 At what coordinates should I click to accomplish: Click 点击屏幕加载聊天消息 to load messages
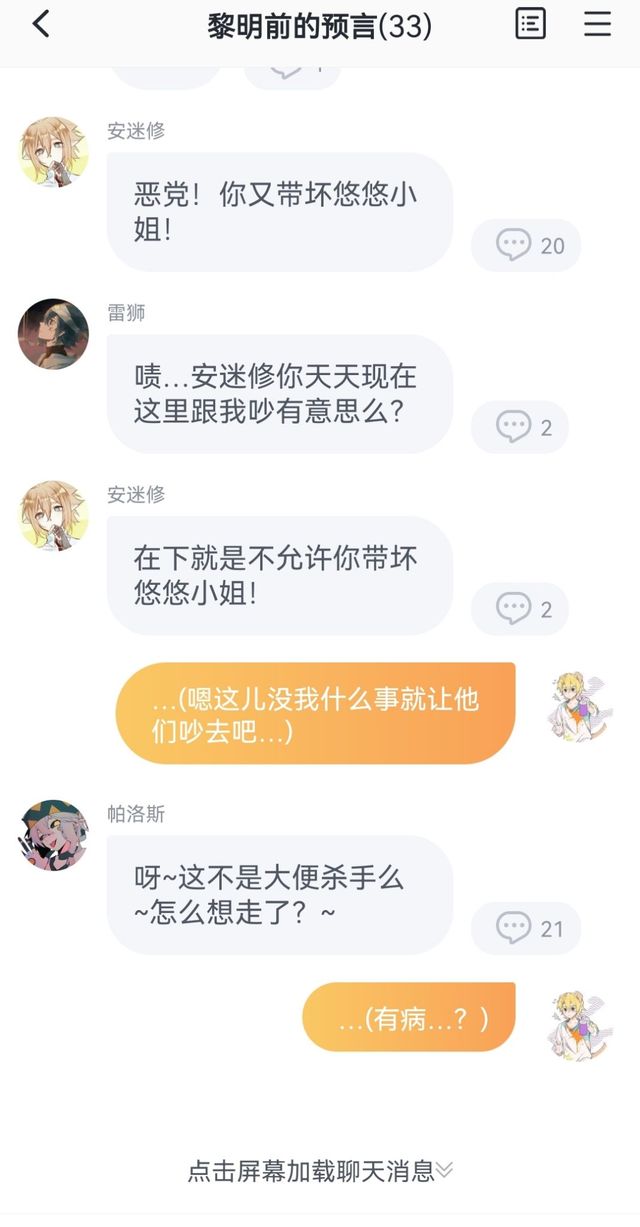click(312, 1170)
